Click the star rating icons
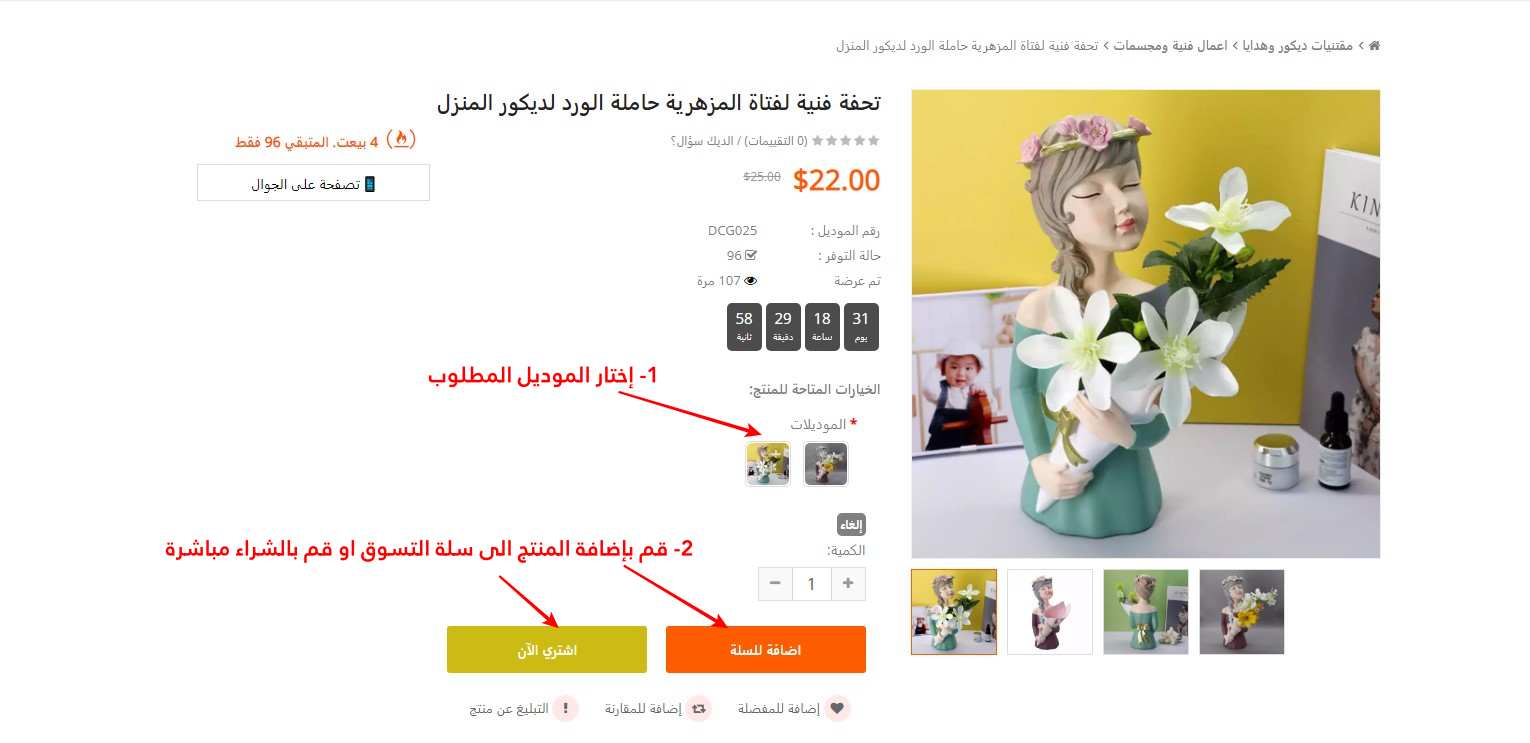The width and height of the screenshot is (1530, 743). tap(846, 141)
